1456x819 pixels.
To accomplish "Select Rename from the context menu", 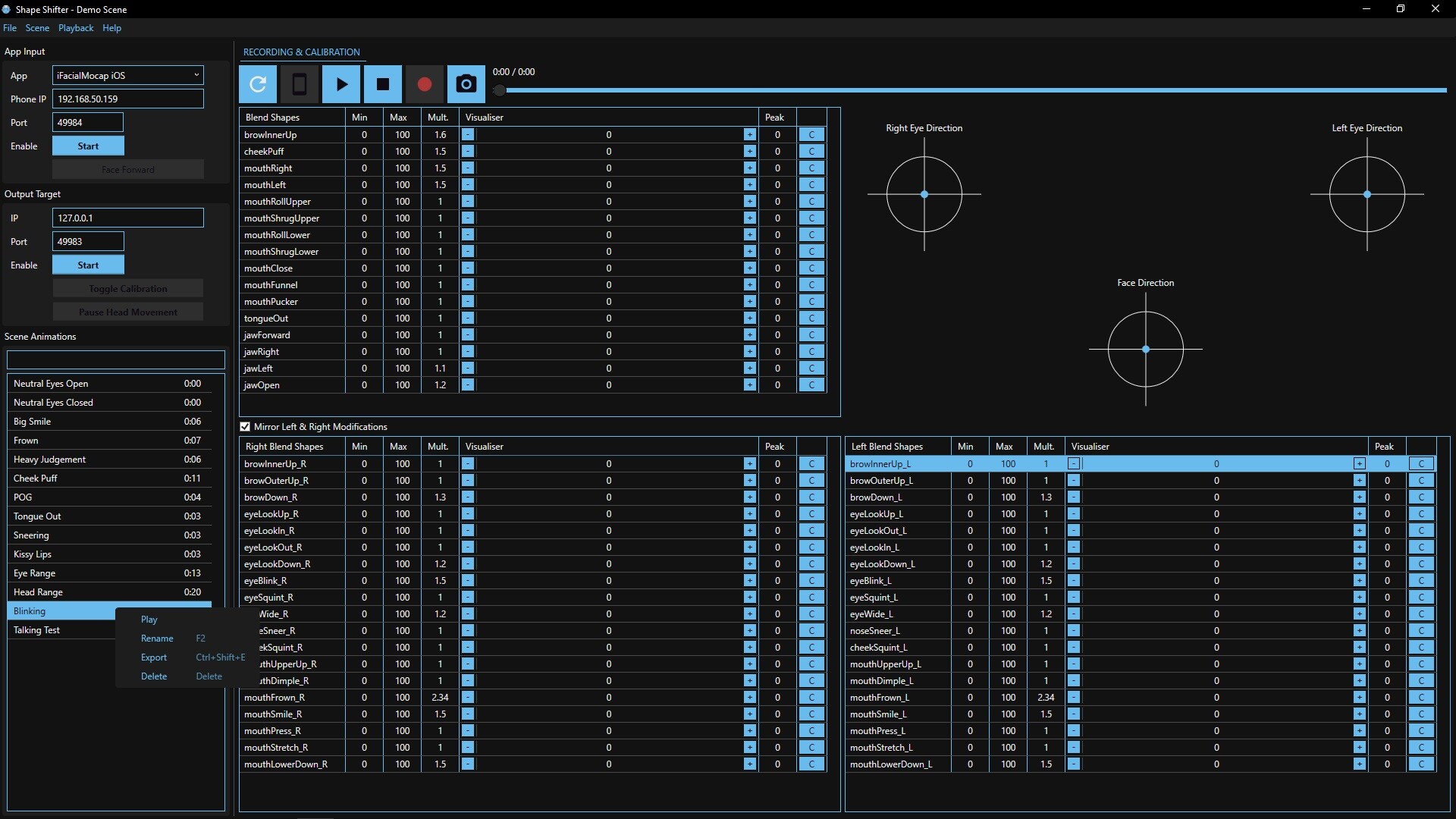I will (157, 638).
